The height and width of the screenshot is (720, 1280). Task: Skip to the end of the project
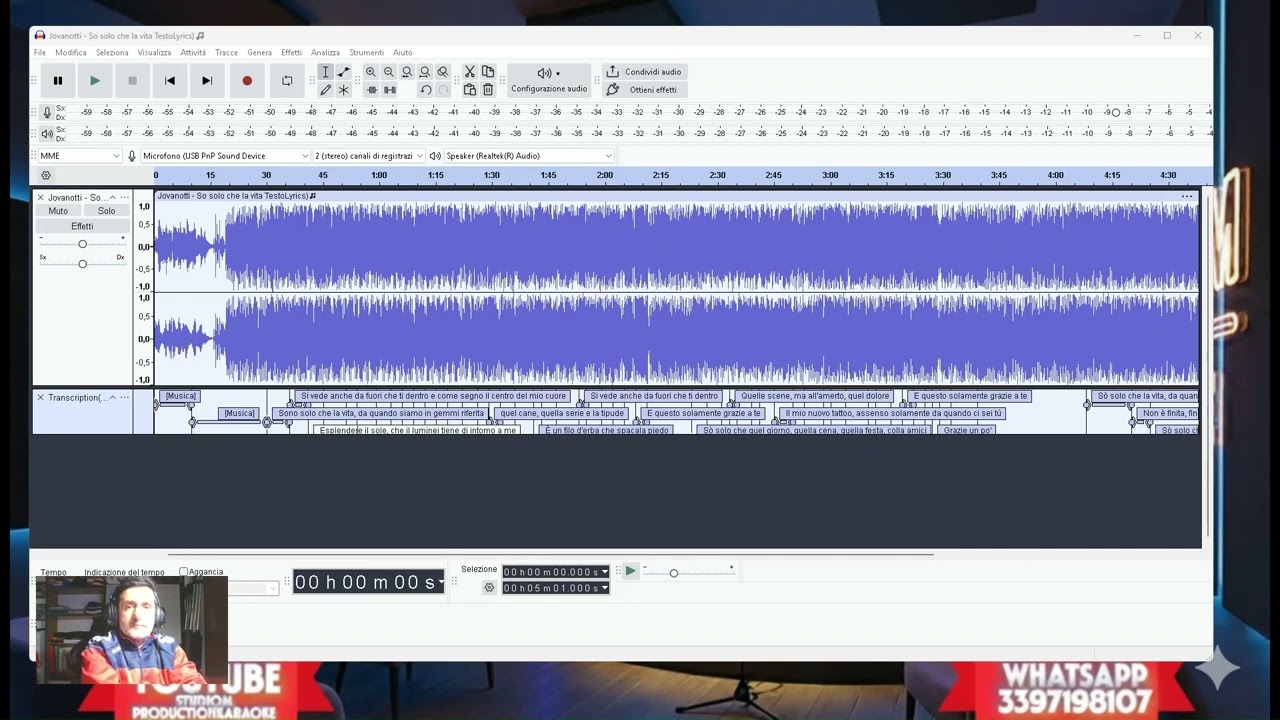[207, 81]
